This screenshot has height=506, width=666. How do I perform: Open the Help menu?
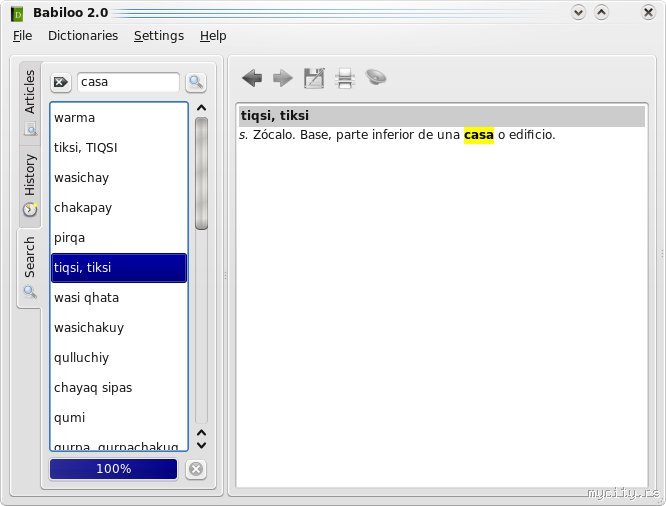213,36
